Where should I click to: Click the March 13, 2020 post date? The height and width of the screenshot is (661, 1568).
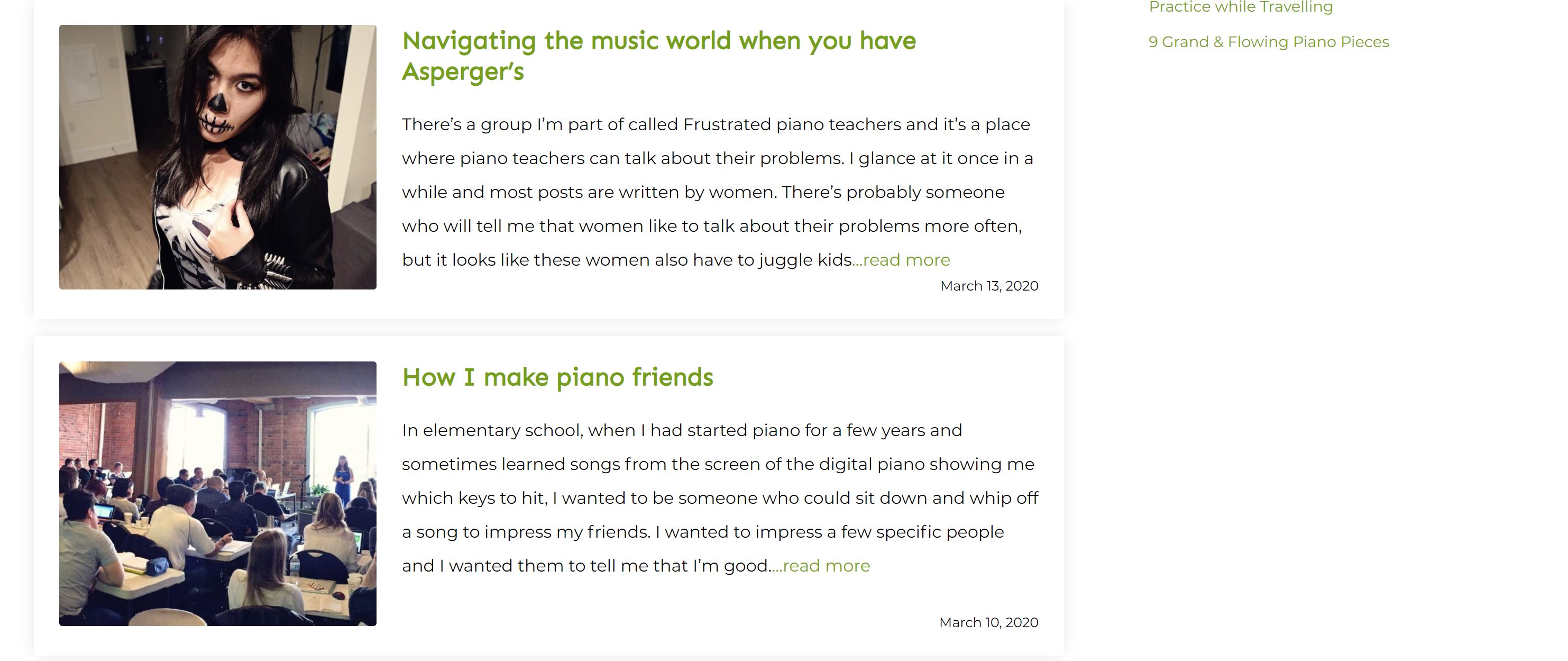[x=988, y=286]
